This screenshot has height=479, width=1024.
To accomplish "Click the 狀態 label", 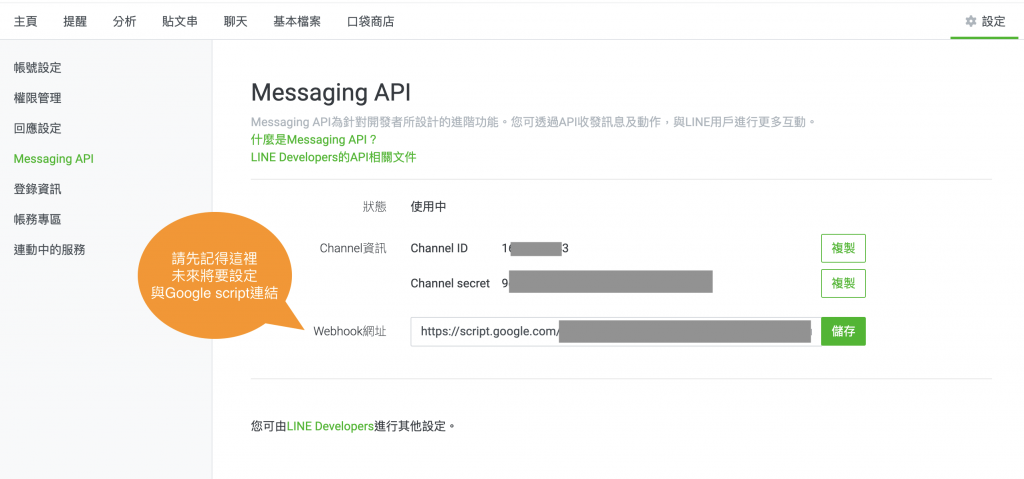I will click(375, 207).
